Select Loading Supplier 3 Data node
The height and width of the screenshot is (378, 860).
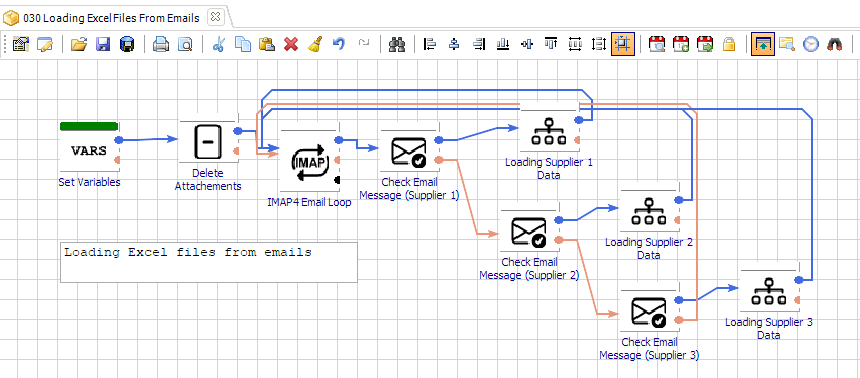[x=769, y=291]
